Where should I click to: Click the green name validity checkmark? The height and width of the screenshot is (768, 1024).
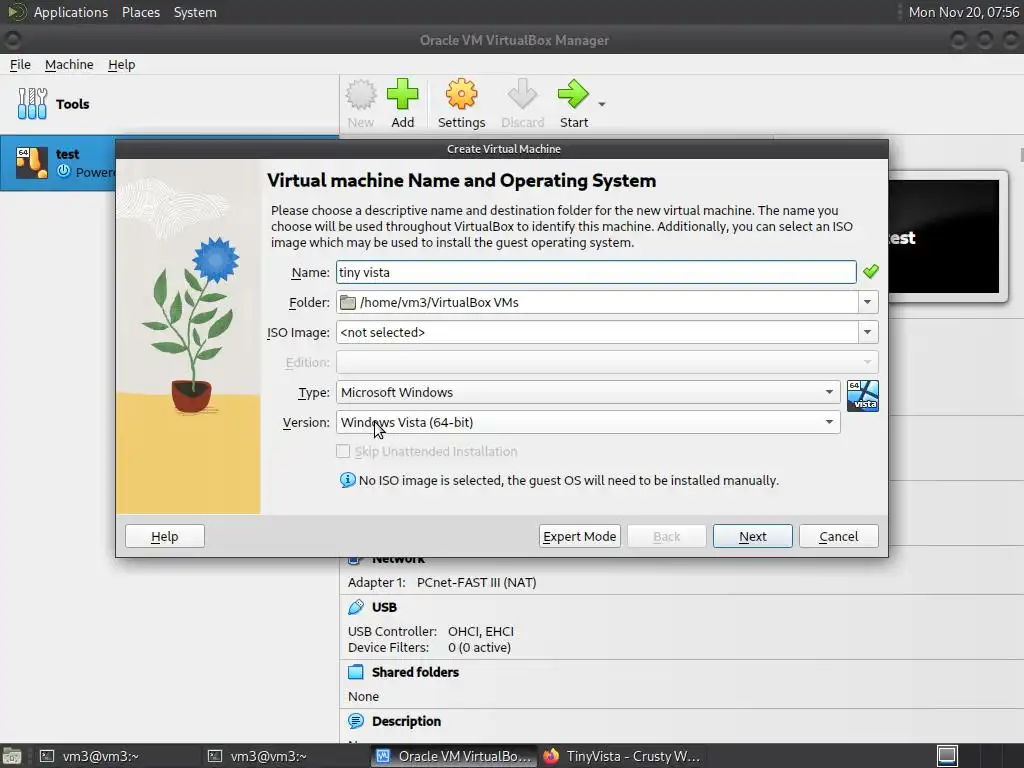[x=871, y=271]
